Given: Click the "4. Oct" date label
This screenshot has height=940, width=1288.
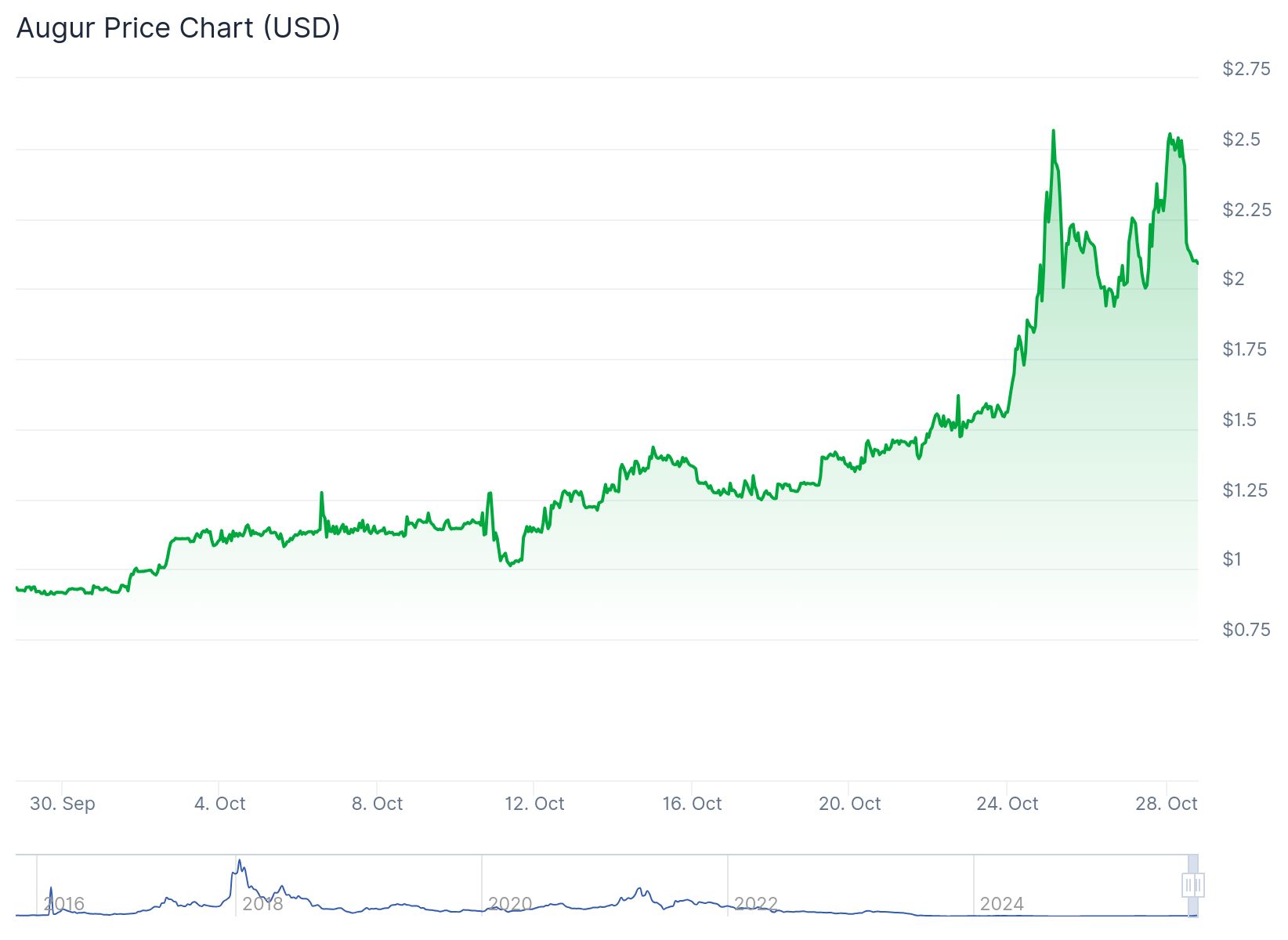Looking at the screenshot, I should [x=220, y=804].
